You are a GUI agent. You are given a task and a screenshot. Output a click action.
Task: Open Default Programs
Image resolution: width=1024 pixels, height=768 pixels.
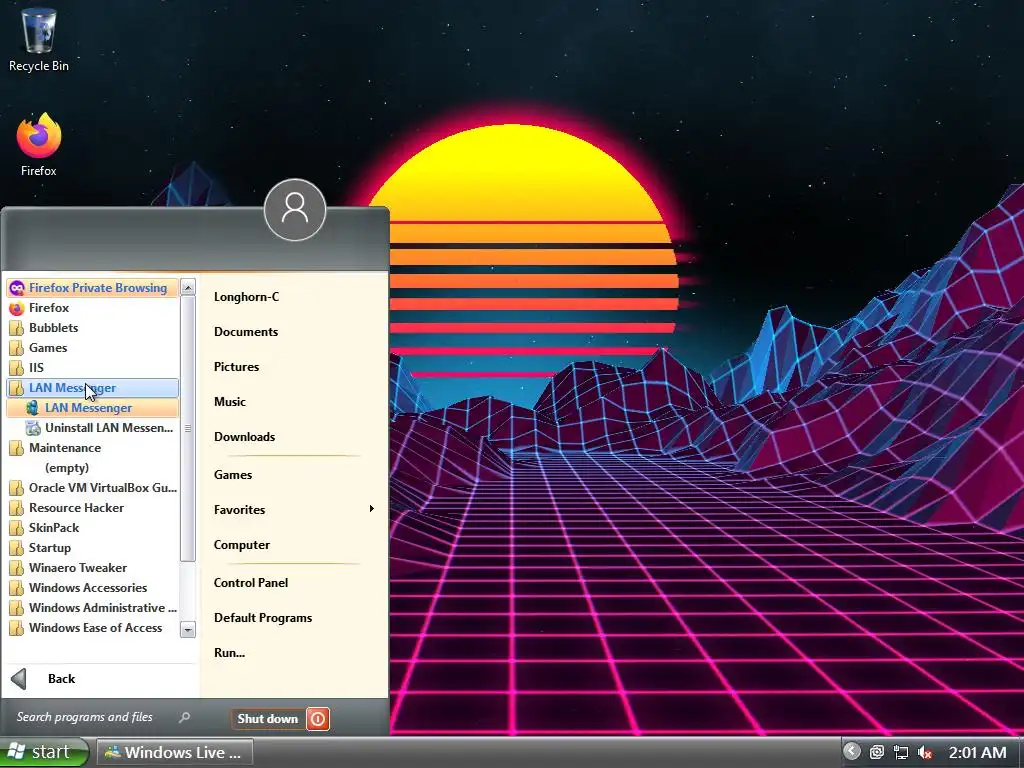263,618
